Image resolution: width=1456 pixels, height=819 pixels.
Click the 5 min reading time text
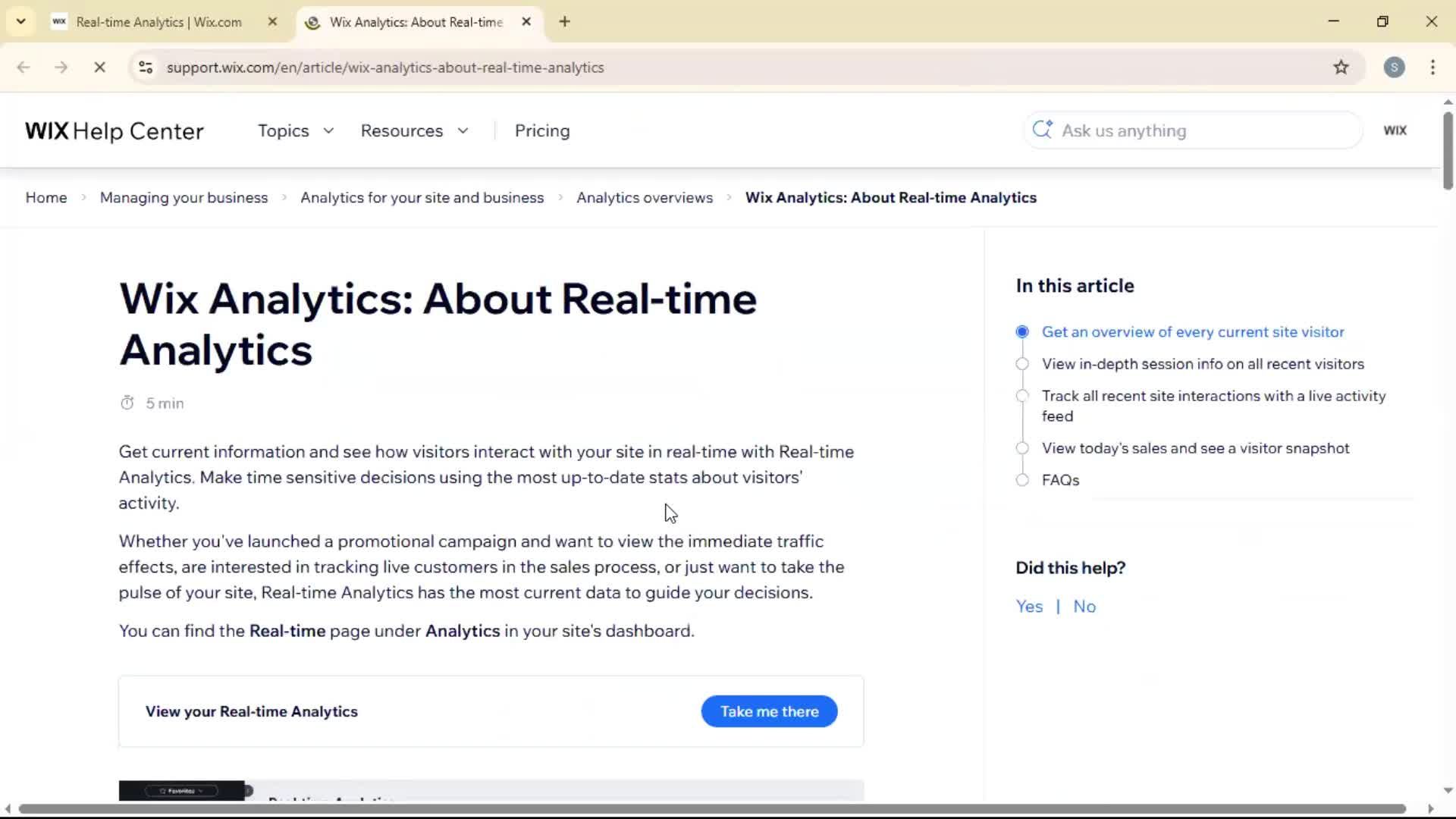165,403
